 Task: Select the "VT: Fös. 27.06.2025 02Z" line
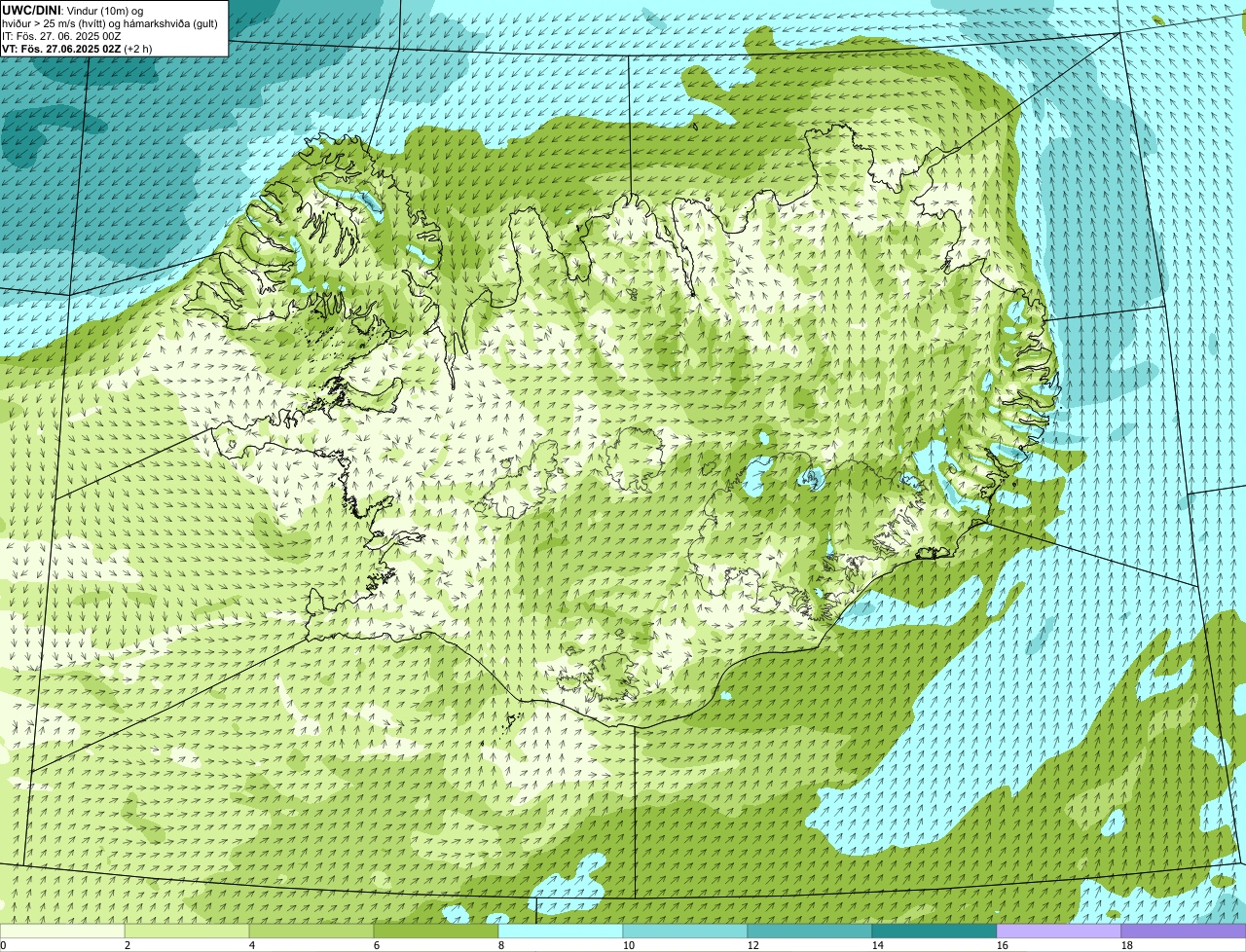pos(62,49)
